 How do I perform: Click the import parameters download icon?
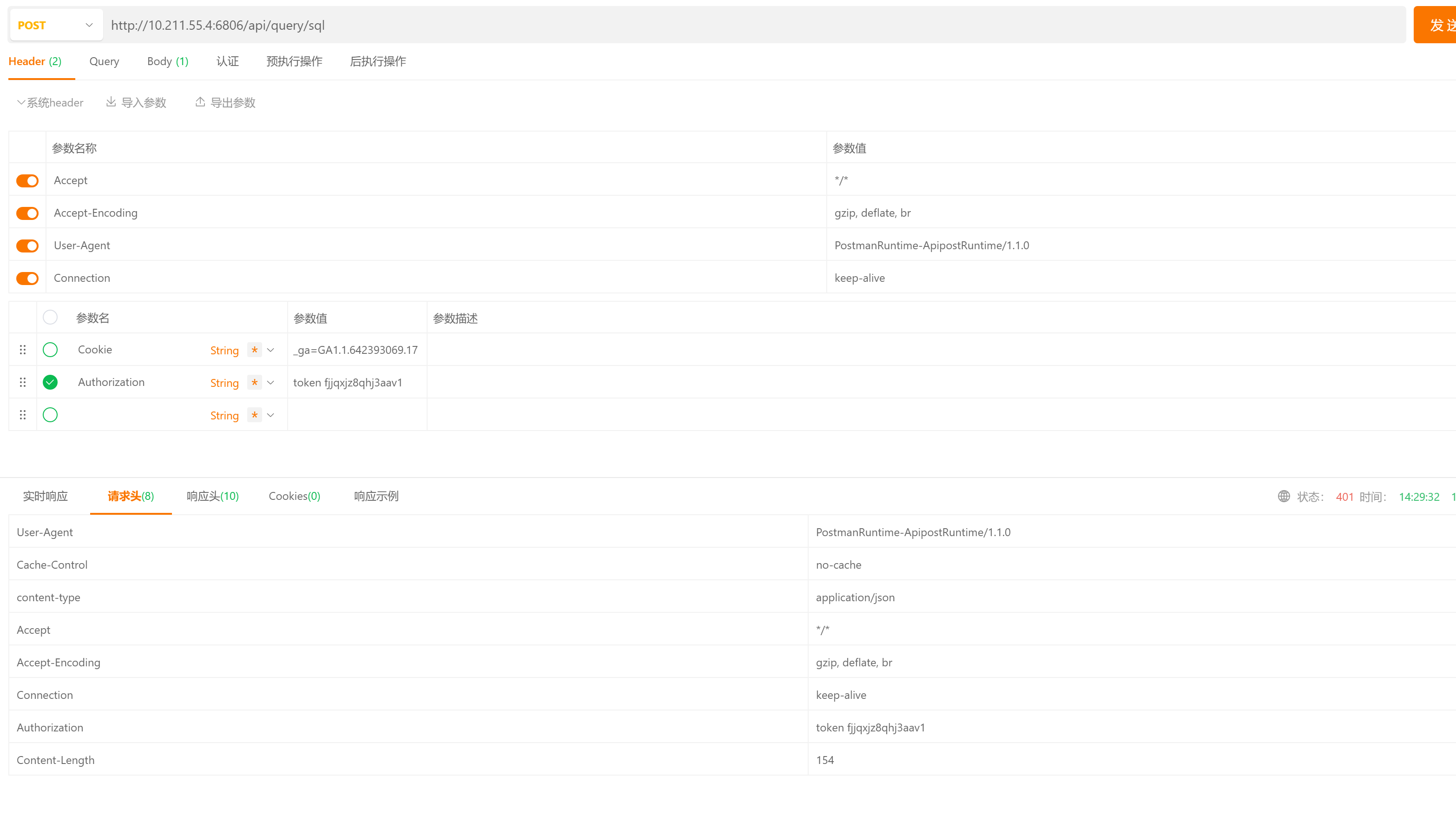111,102
